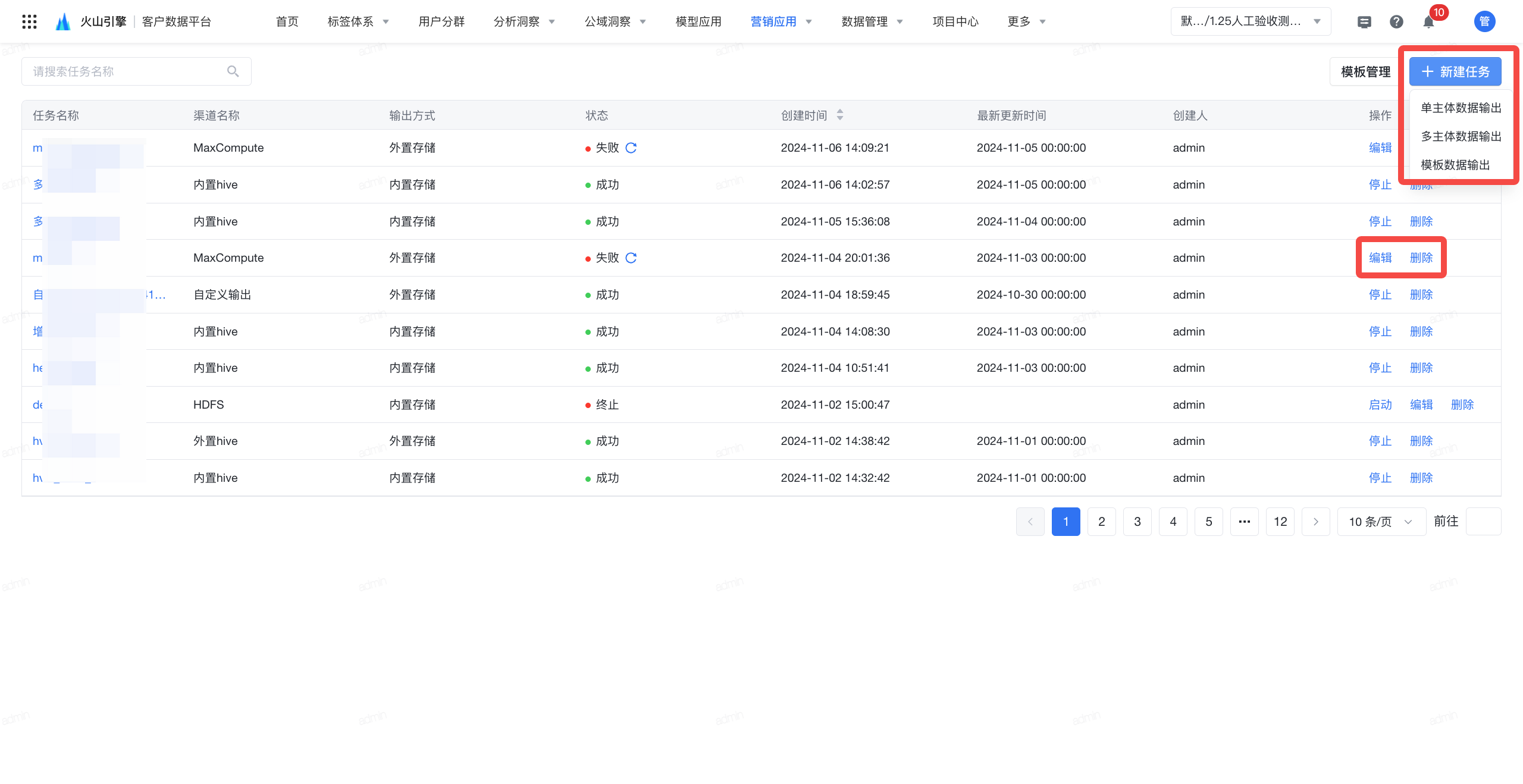
Task: Open the user avatar menu
Action: pos(1484,21)
